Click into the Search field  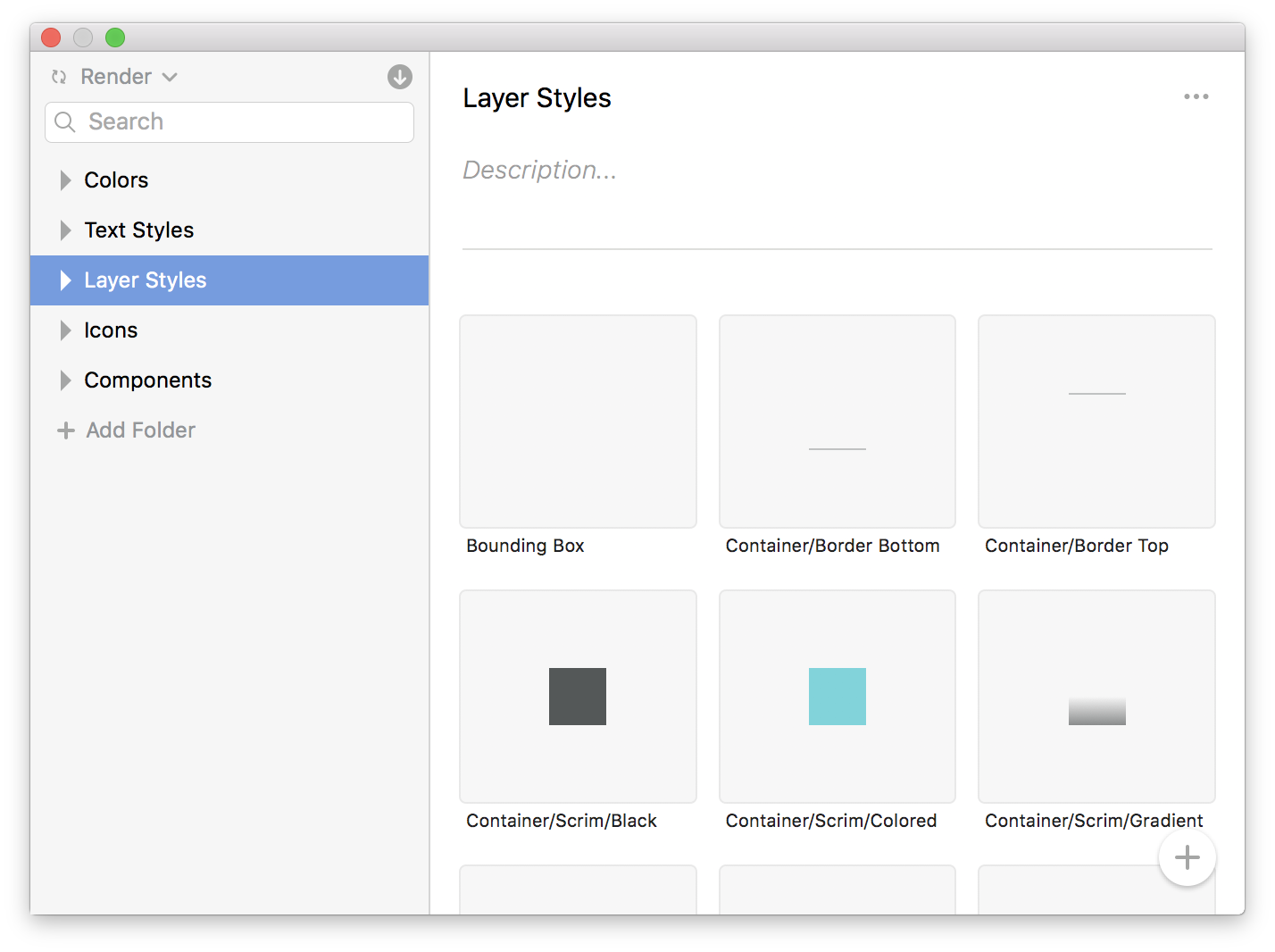[x=229, y=122]
